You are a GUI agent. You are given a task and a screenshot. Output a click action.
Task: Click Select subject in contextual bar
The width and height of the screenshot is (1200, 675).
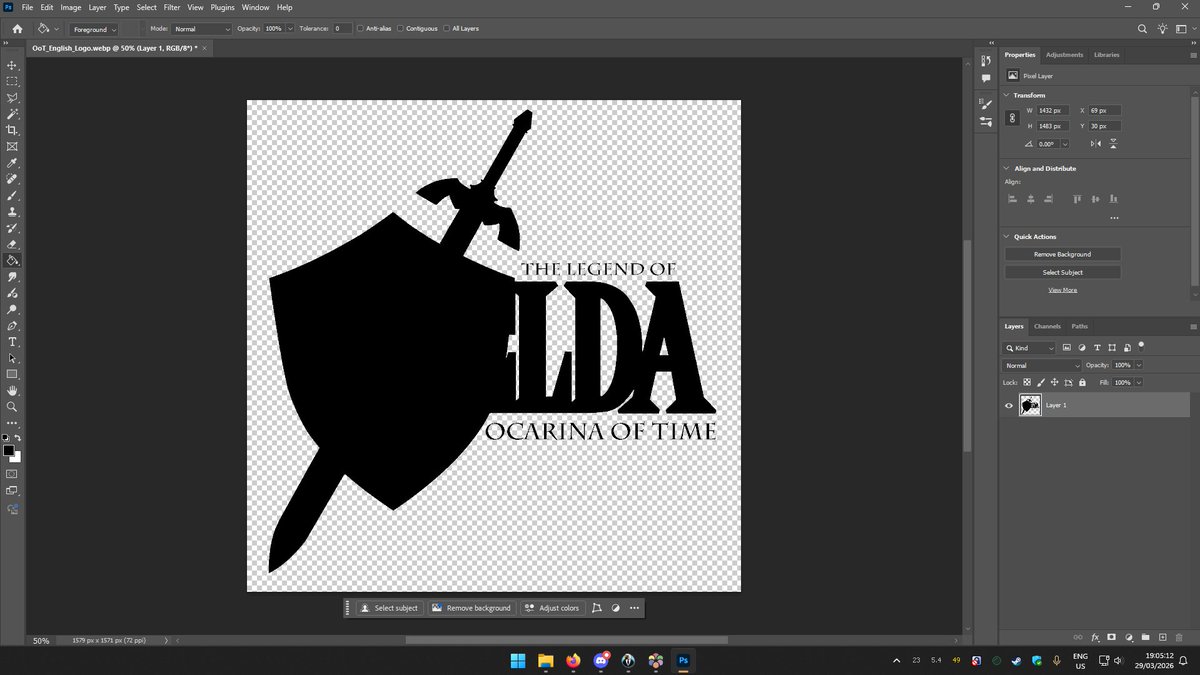tap(389, 608)
